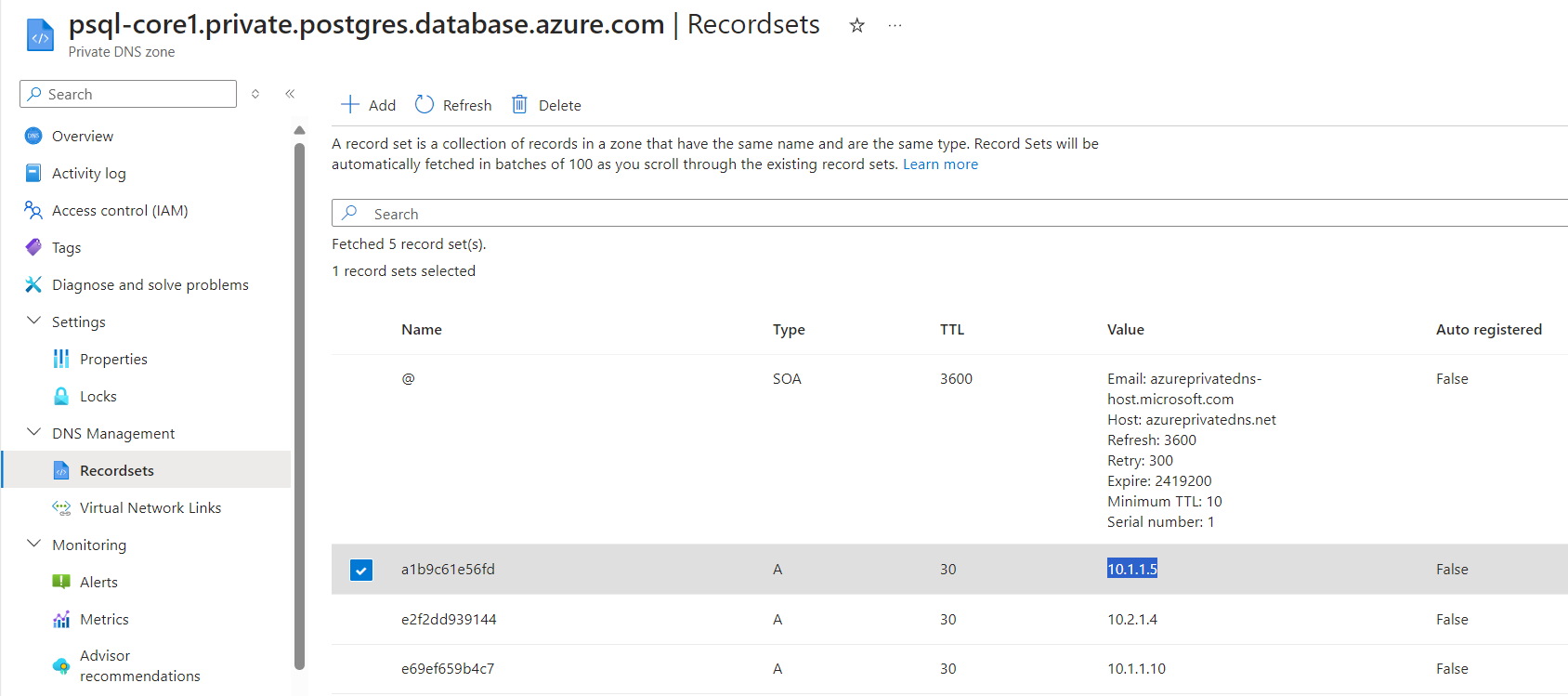Image resolution: width=1568 pixels, height=696 pixels.
Task: Click the magnifier icon in recordset search
Action: click(x=350, y=213)
